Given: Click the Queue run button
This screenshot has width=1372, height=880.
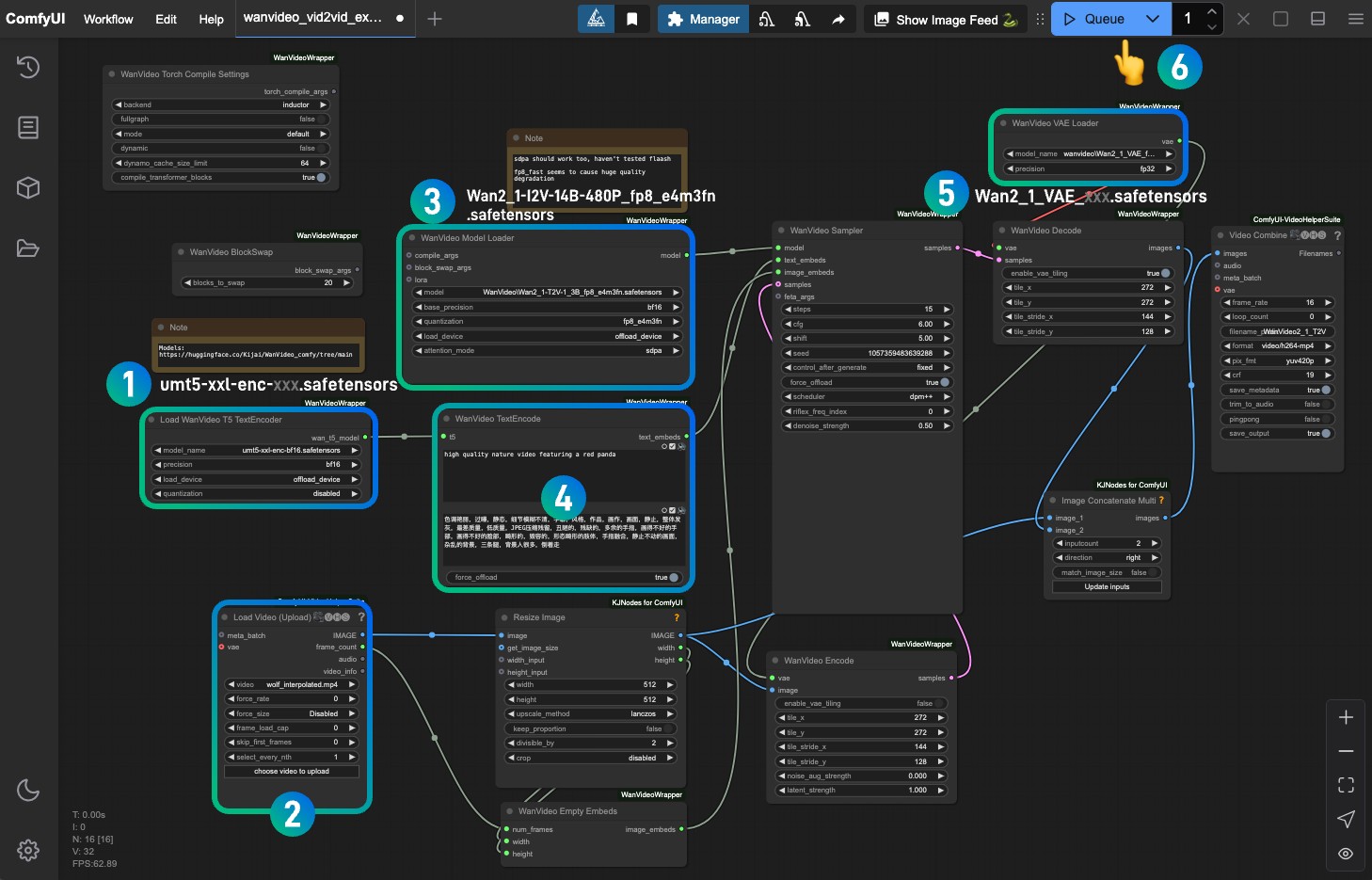Looking at the screenshot, I should [1093, 19].
